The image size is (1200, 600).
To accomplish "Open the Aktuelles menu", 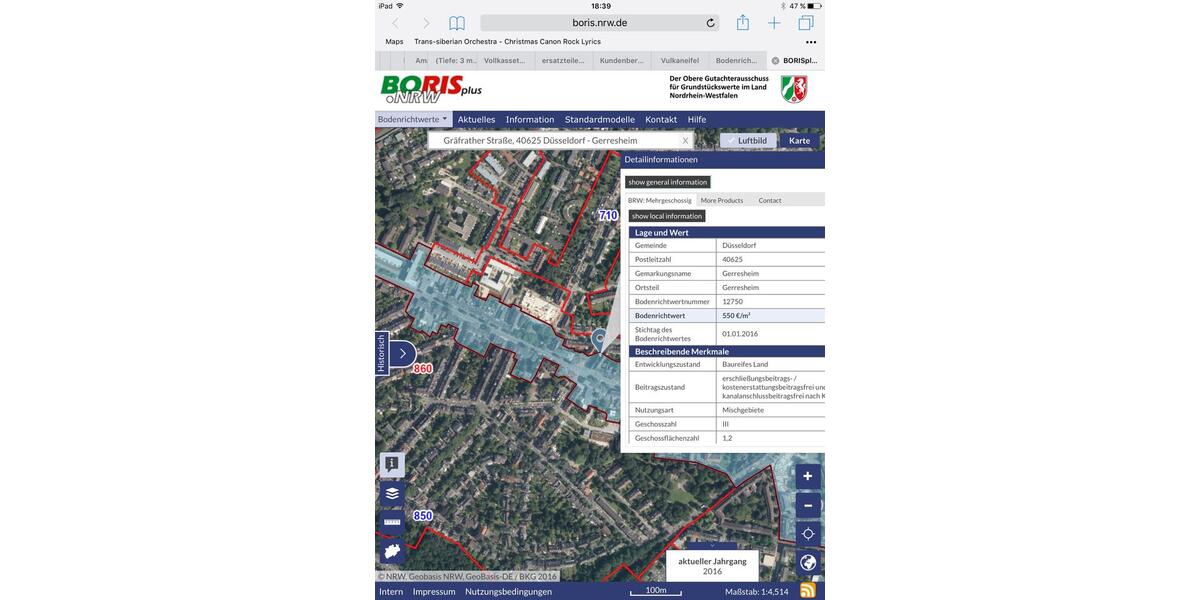I will click(476, 119).
